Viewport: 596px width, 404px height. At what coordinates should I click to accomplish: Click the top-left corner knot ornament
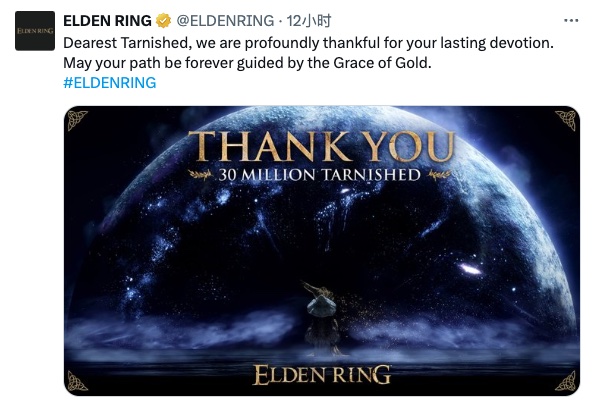click(77, 120)
